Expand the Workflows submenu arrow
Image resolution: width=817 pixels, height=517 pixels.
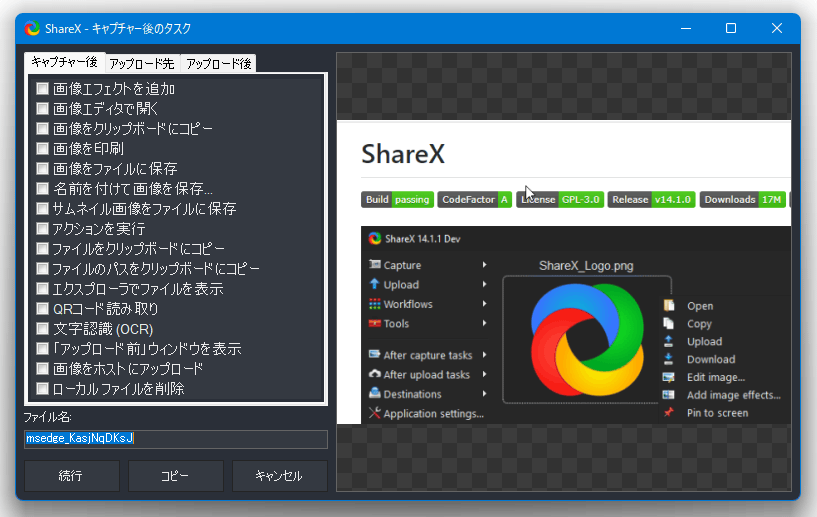[x=485, y=304]
